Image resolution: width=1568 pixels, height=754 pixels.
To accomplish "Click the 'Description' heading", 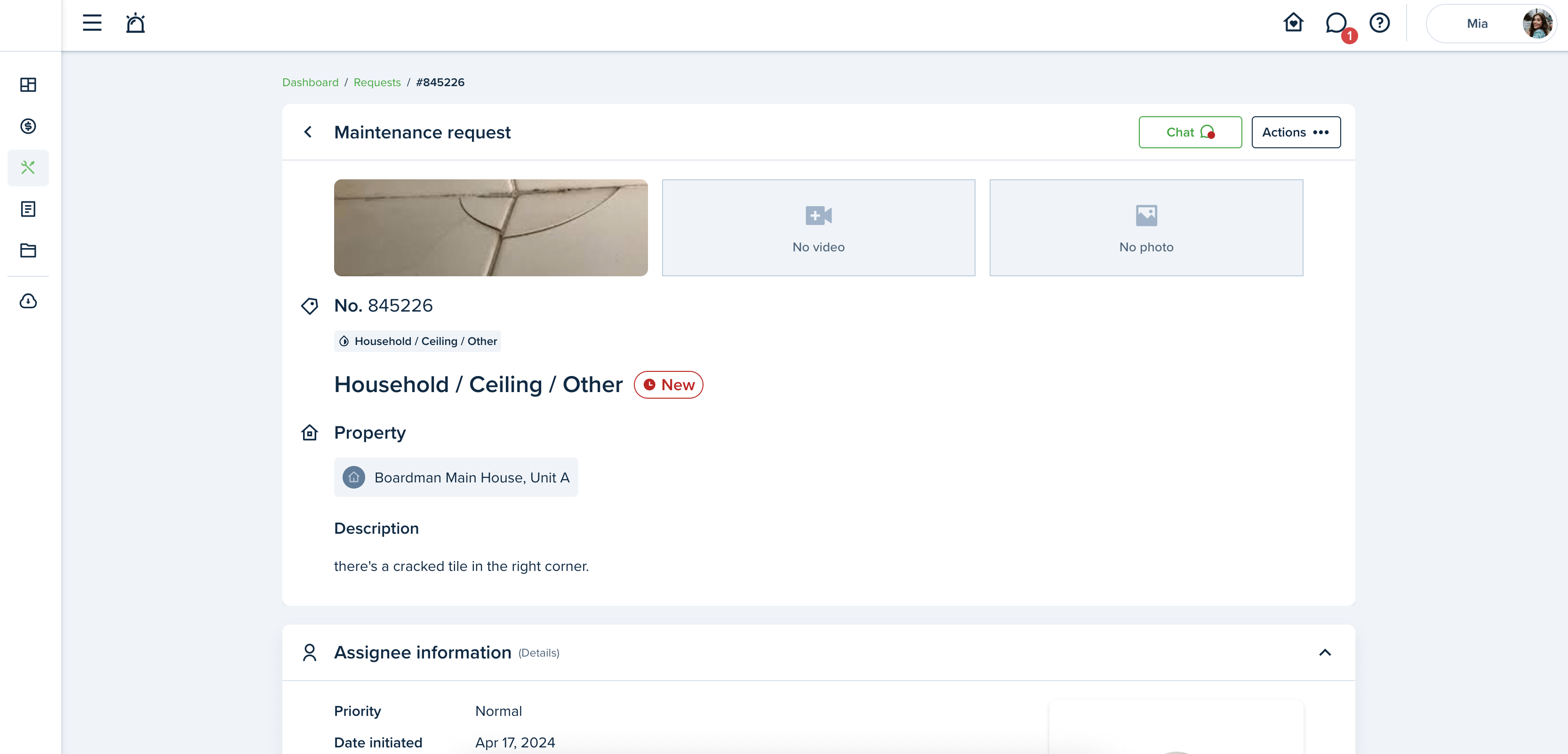I will pyautogui.click(x=376, y=528).
